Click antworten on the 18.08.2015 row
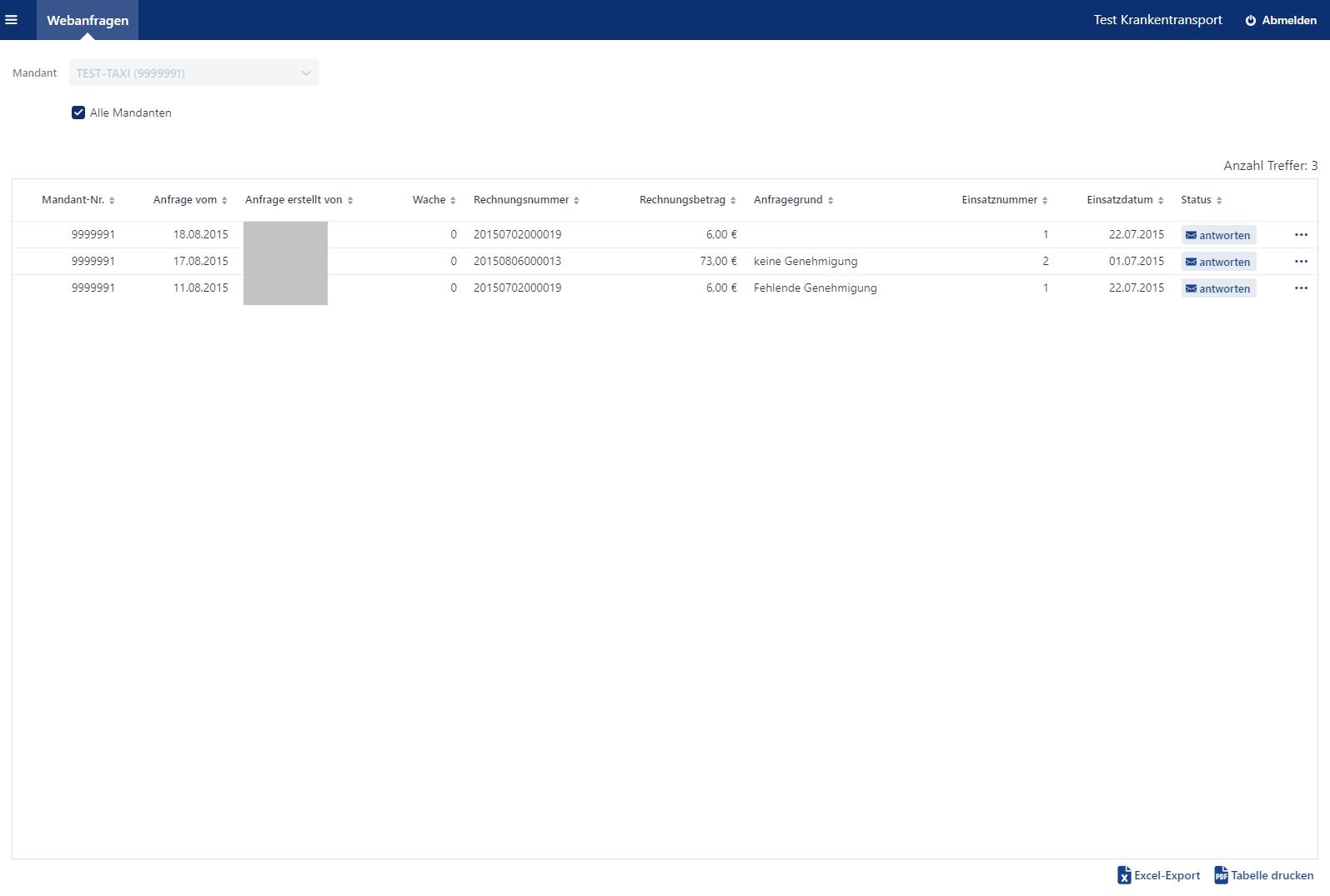1330x896 pixels. (1218, 235)
